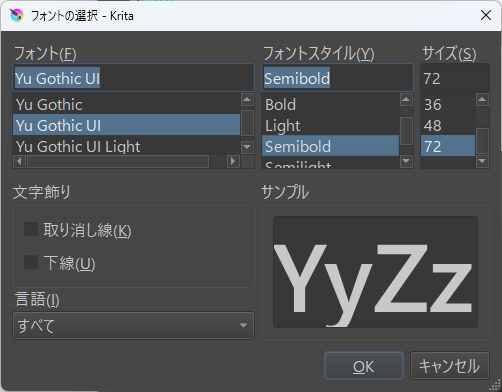The image size is (502, 392).
Task: Choose the Semibold style in list
Action: 330,146
